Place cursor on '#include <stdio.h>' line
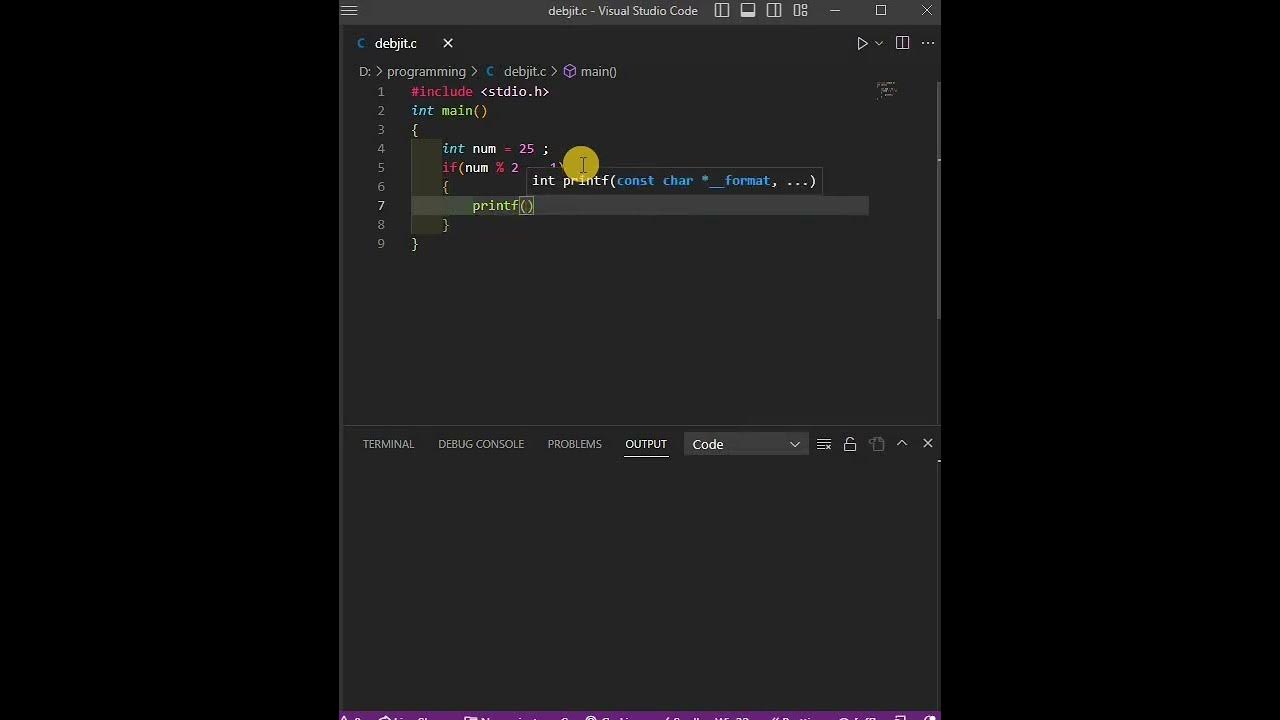The width and height of the screenshot is (1280, 720). (x=480, y=92)
